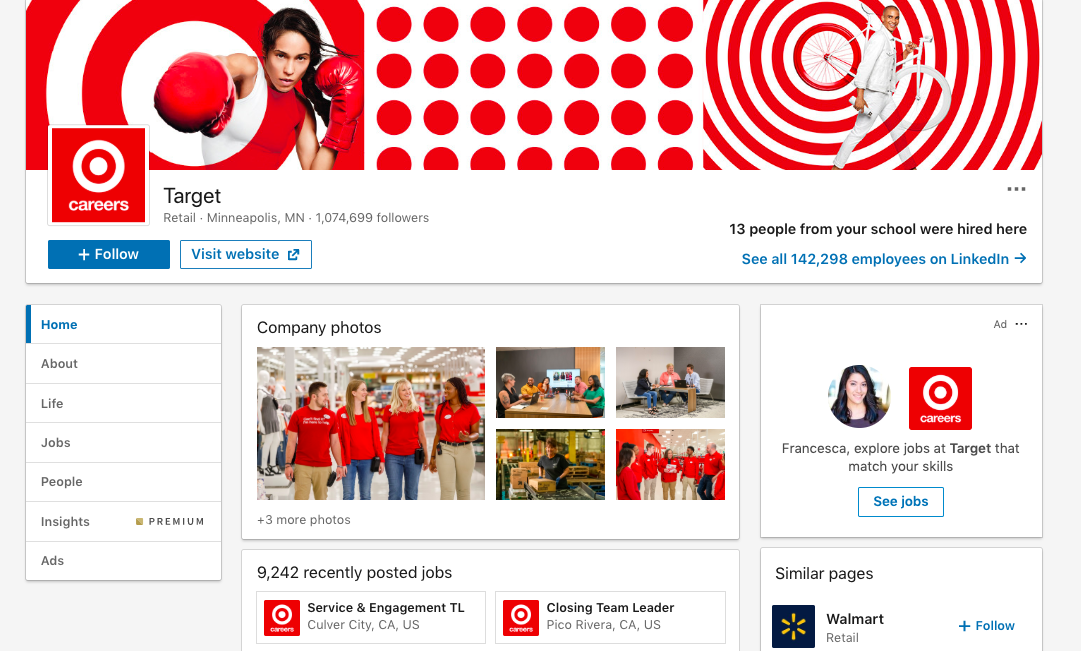The height and width of the screenshot is (651, 1081).
Task: Click the '13 people from your school were hired here' text
Action: [x=878, y=229]
